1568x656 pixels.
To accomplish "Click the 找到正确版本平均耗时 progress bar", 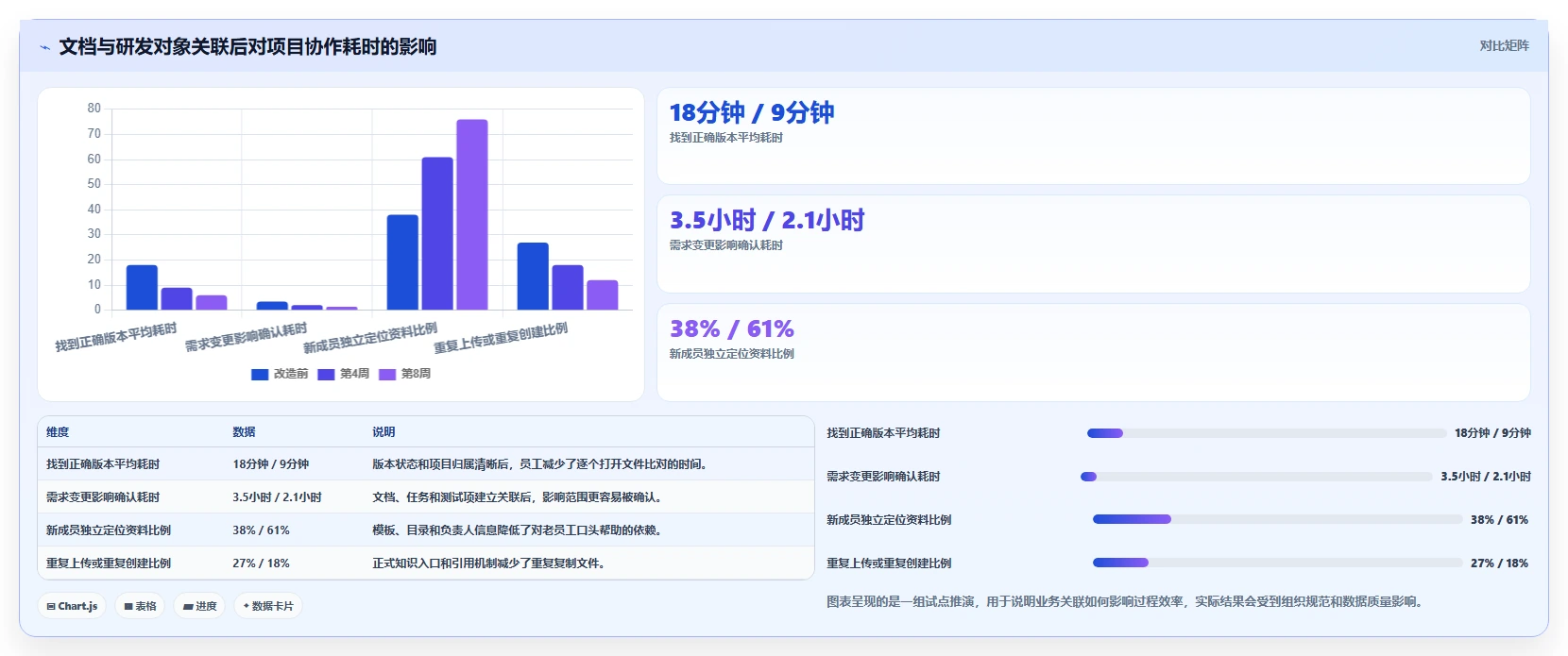I will [x=1267, y=433].
